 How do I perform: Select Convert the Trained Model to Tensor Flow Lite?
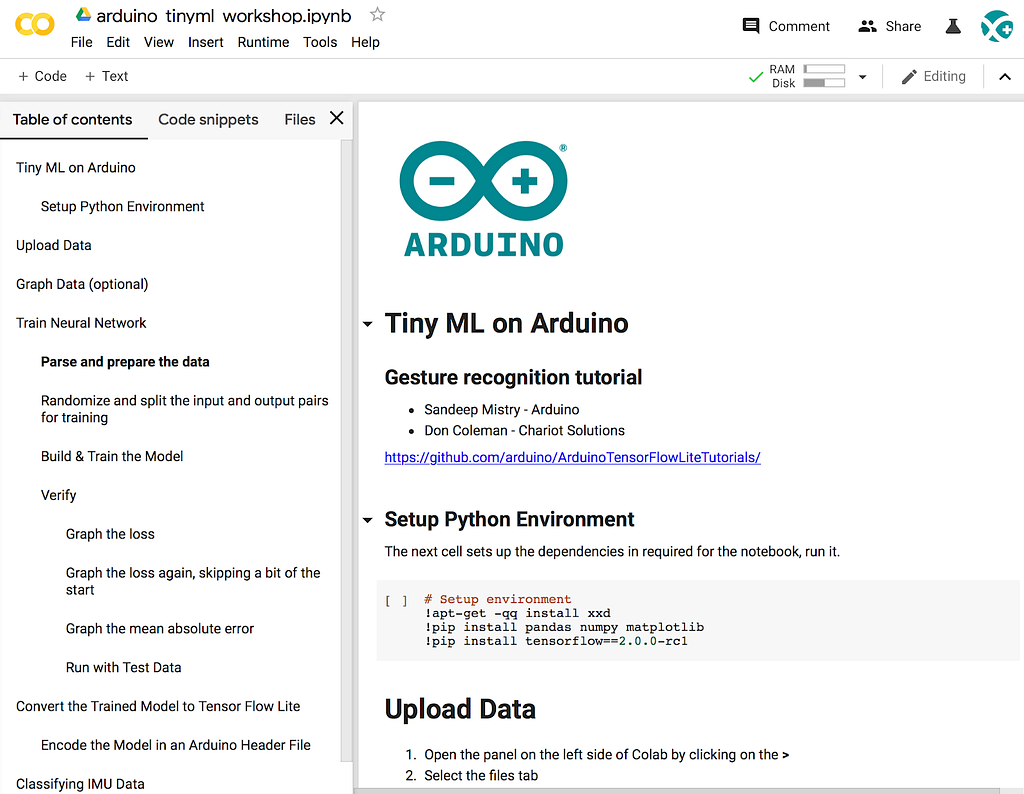pos(158,707)
